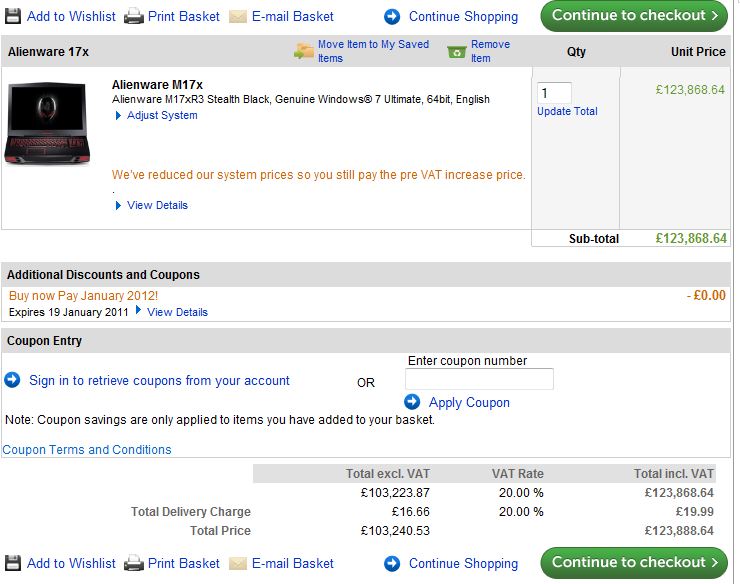Click the bottom printer icon
This screenshot has width=740, height=584.
[x=134, y=564]
